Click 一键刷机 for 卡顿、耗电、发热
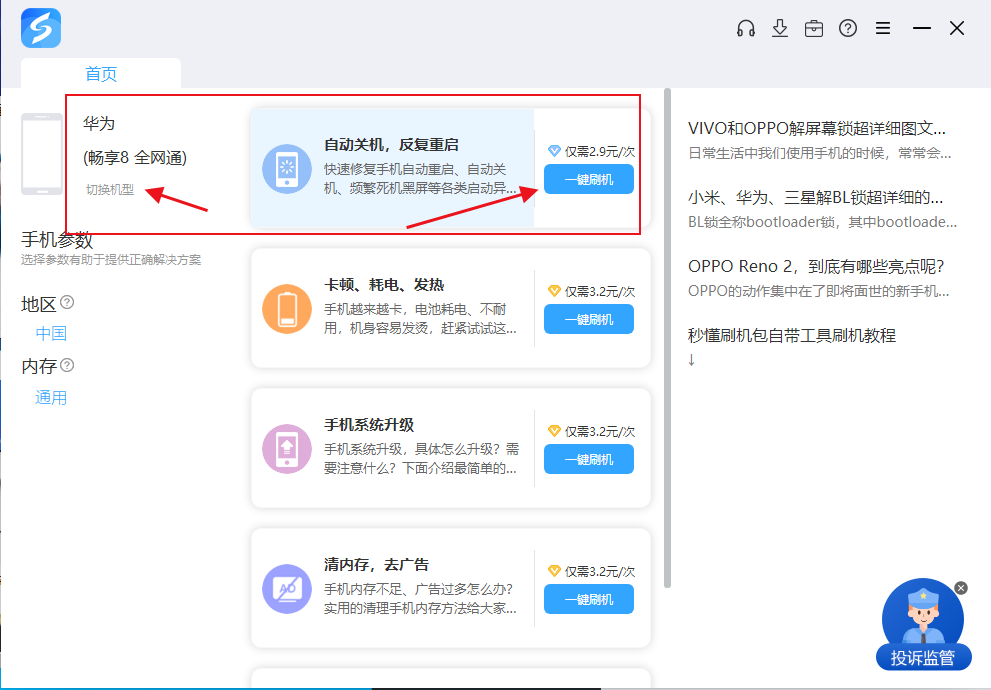 tap(588, 319)
